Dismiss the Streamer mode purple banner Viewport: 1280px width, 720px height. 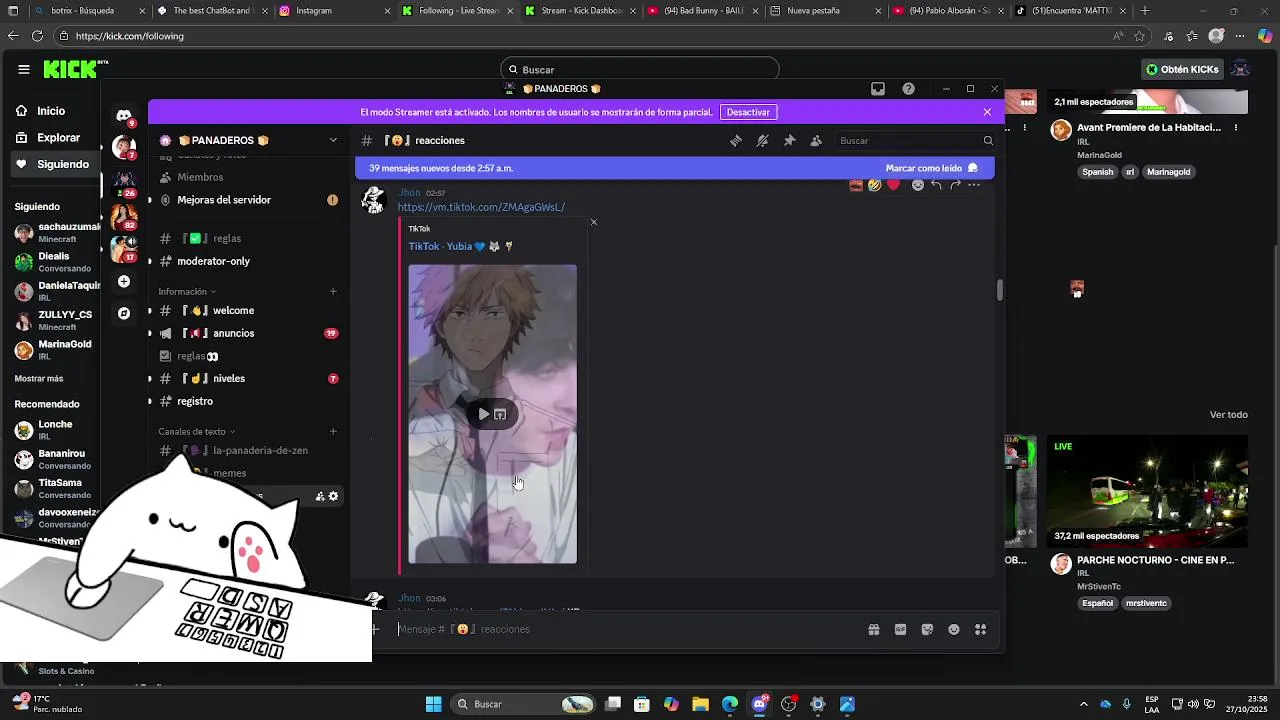point(987,112)
